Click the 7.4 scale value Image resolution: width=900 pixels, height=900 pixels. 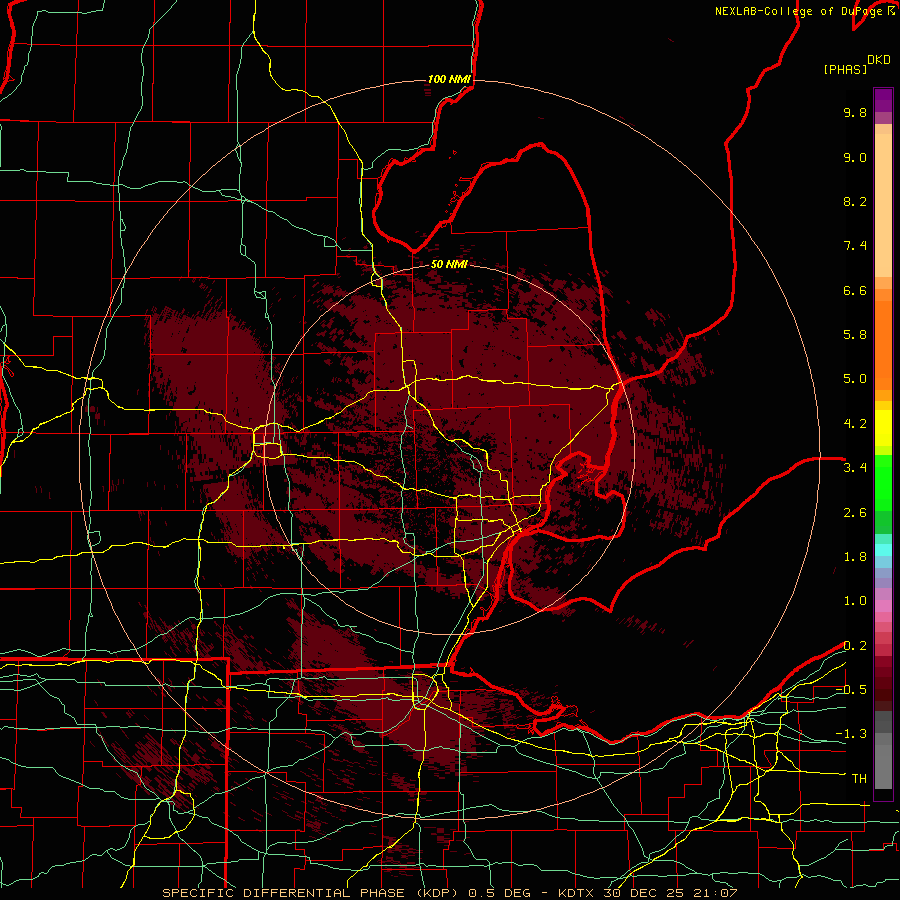pyautogui.click(x=855, y=246)
